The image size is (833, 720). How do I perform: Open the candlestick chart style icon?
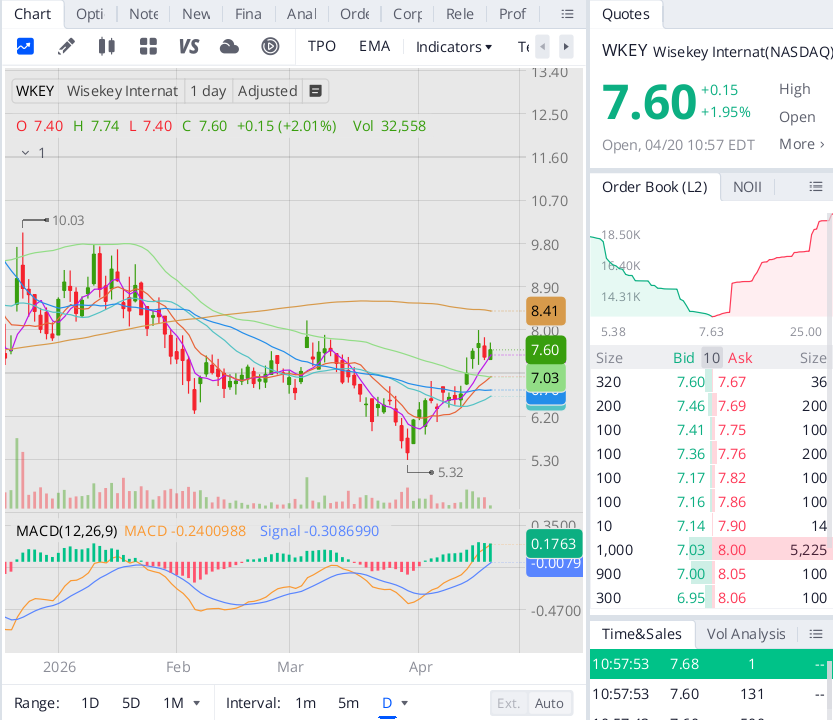click(x=107, y=47)
